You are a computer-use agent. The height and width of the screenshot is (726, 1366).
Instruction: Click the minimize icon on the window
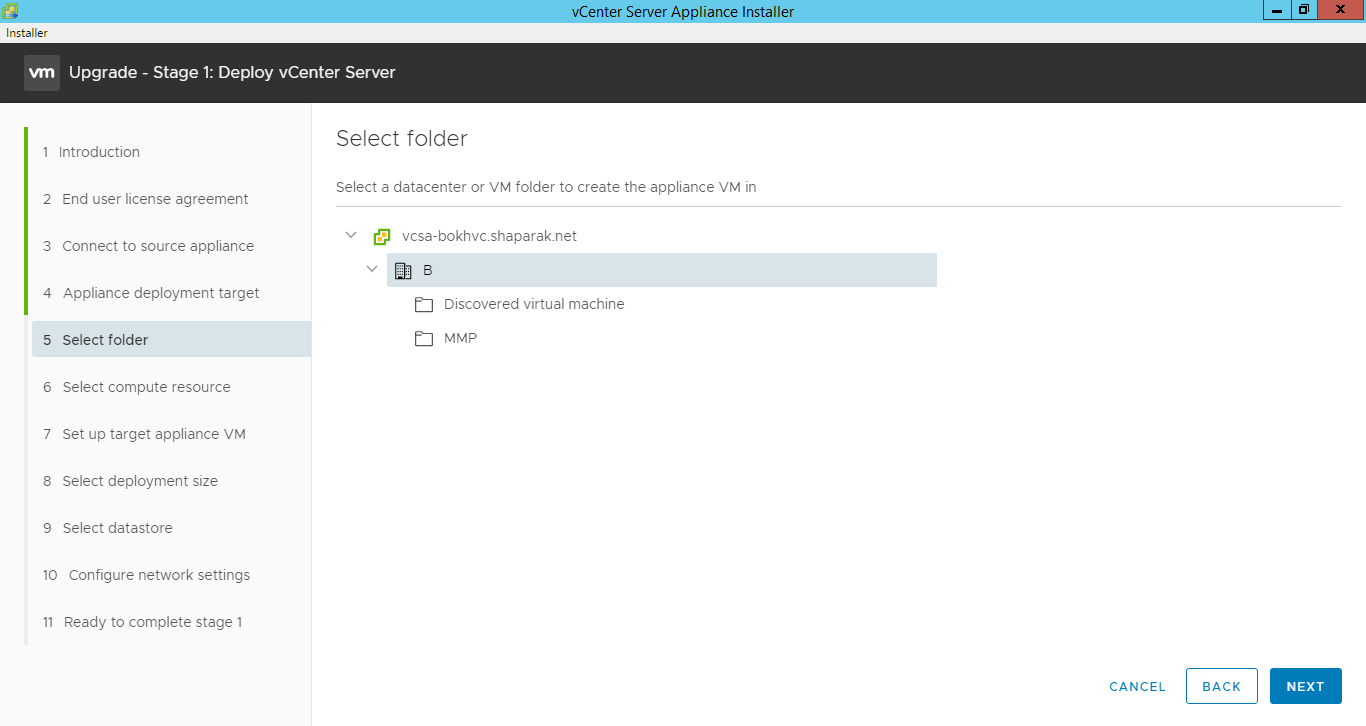pyautogui.click(x=1275, y=10)
